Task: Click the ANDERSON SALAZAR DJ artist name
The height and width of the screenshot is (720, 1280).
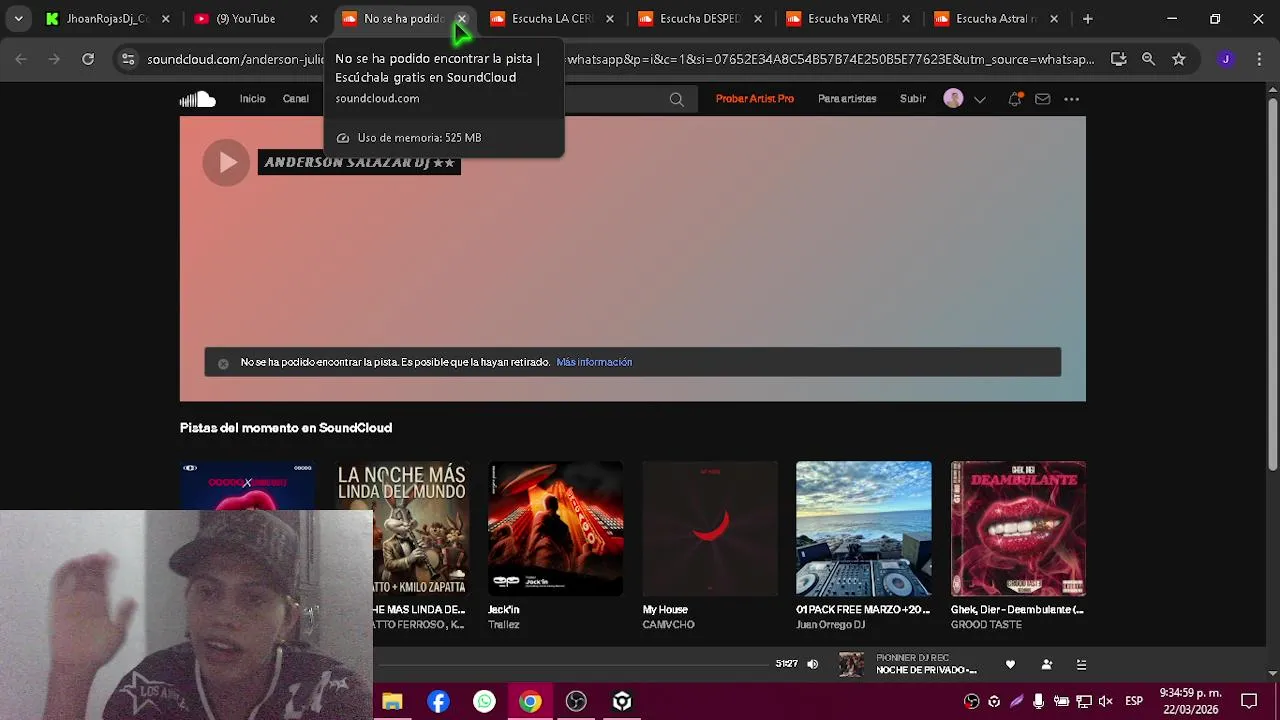Action: pos(359,162)
